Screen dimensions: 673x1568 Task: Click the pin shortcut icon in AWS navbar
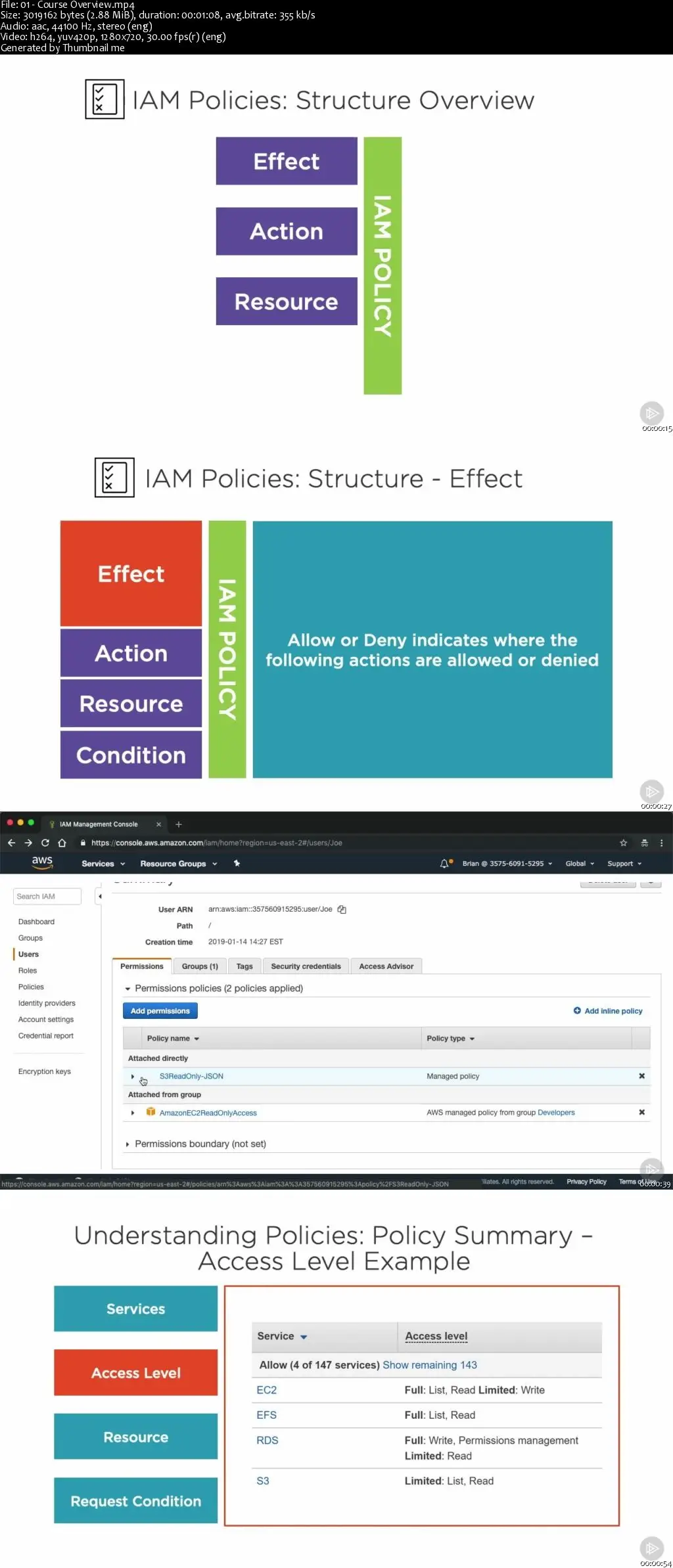pyautogui.click(x=237, y=863)
